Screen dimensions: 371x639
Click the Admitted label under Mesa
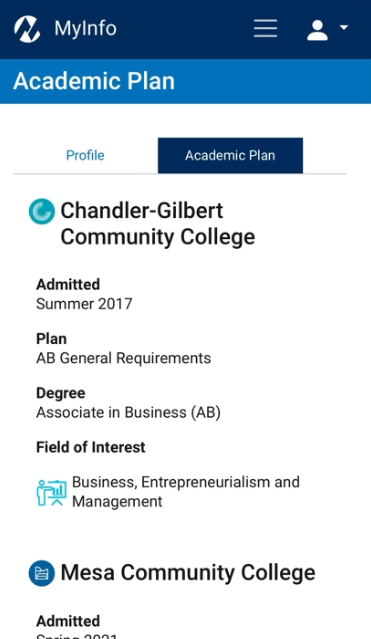pos(68,621)
